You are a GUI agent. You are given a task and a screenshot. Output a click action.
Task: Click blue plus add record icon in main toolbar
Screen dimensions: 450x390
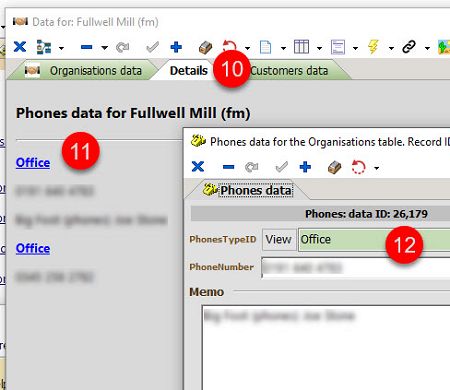click(x=176, y=47)
